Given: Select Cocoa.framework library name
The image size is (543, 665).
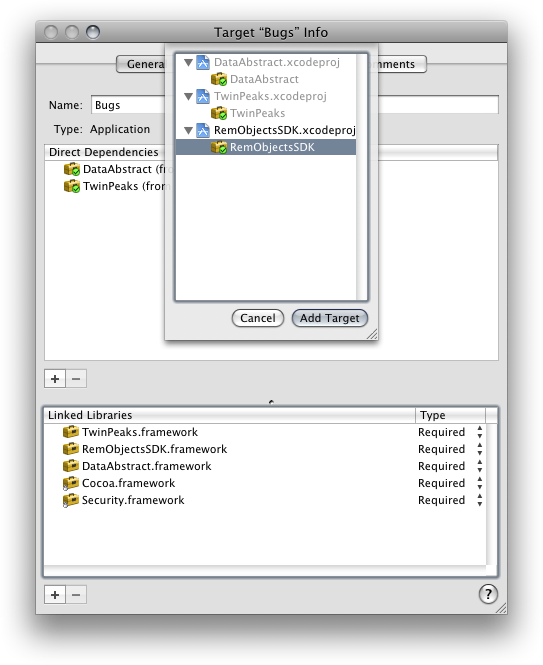Looking at the screenshot, I should point(128,483).
